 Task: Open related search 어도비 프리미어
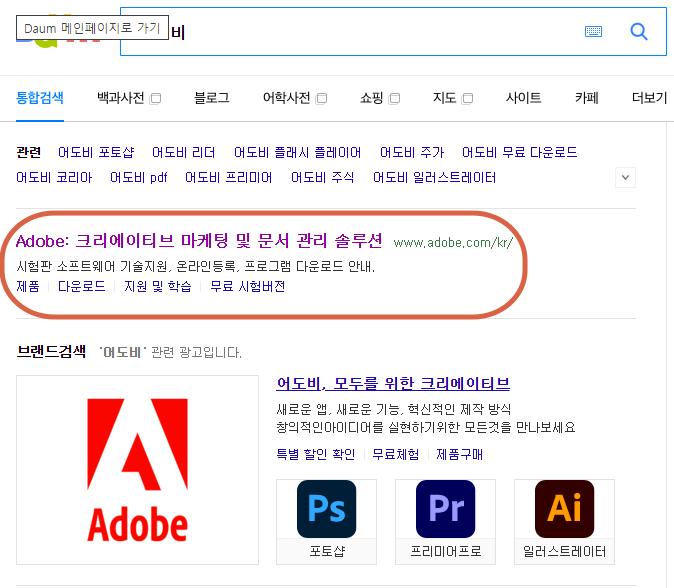pyautogui.click(x=229, y=178)
